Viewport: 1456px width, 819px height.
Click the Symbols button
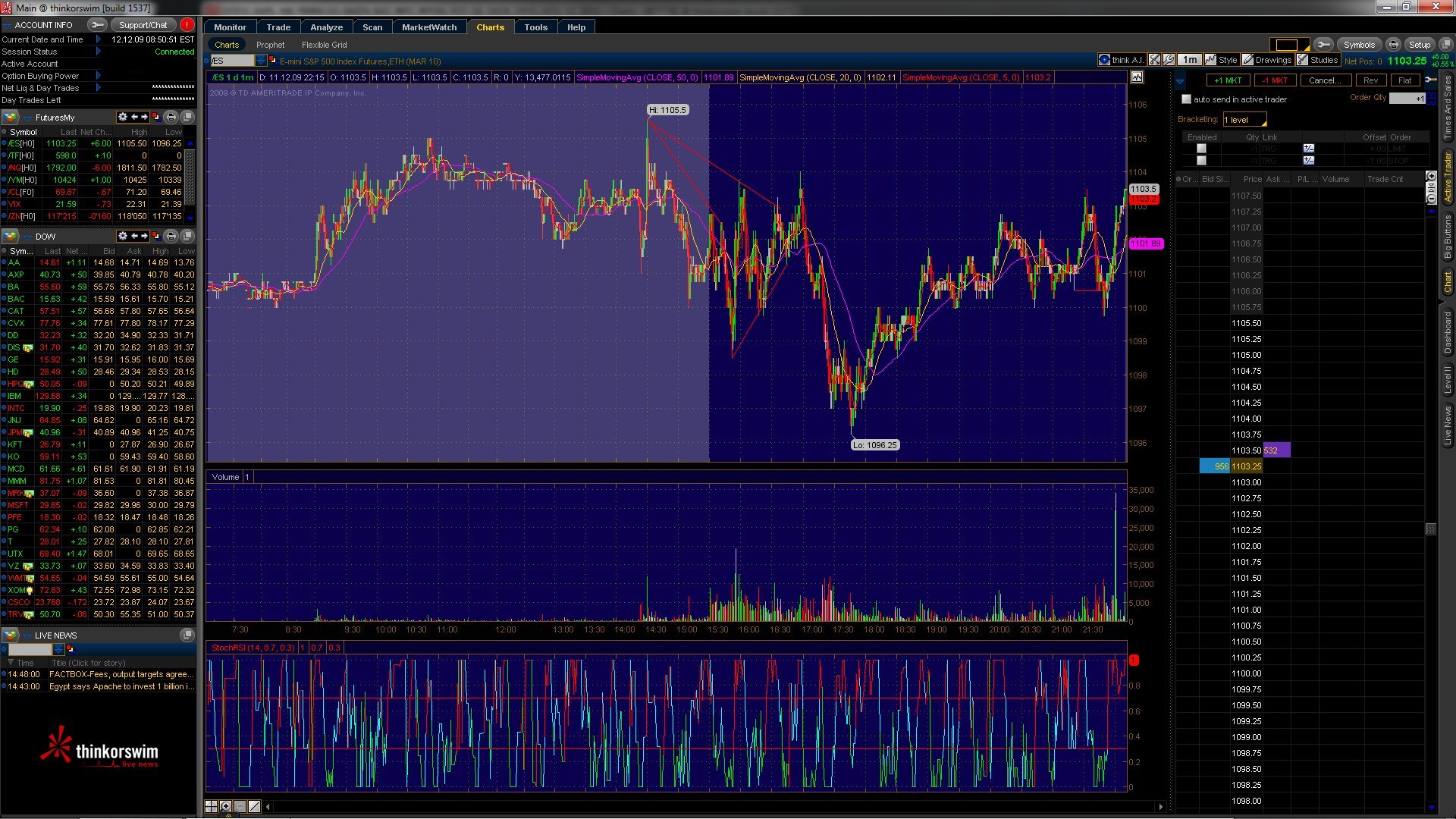click(1359, 45)
